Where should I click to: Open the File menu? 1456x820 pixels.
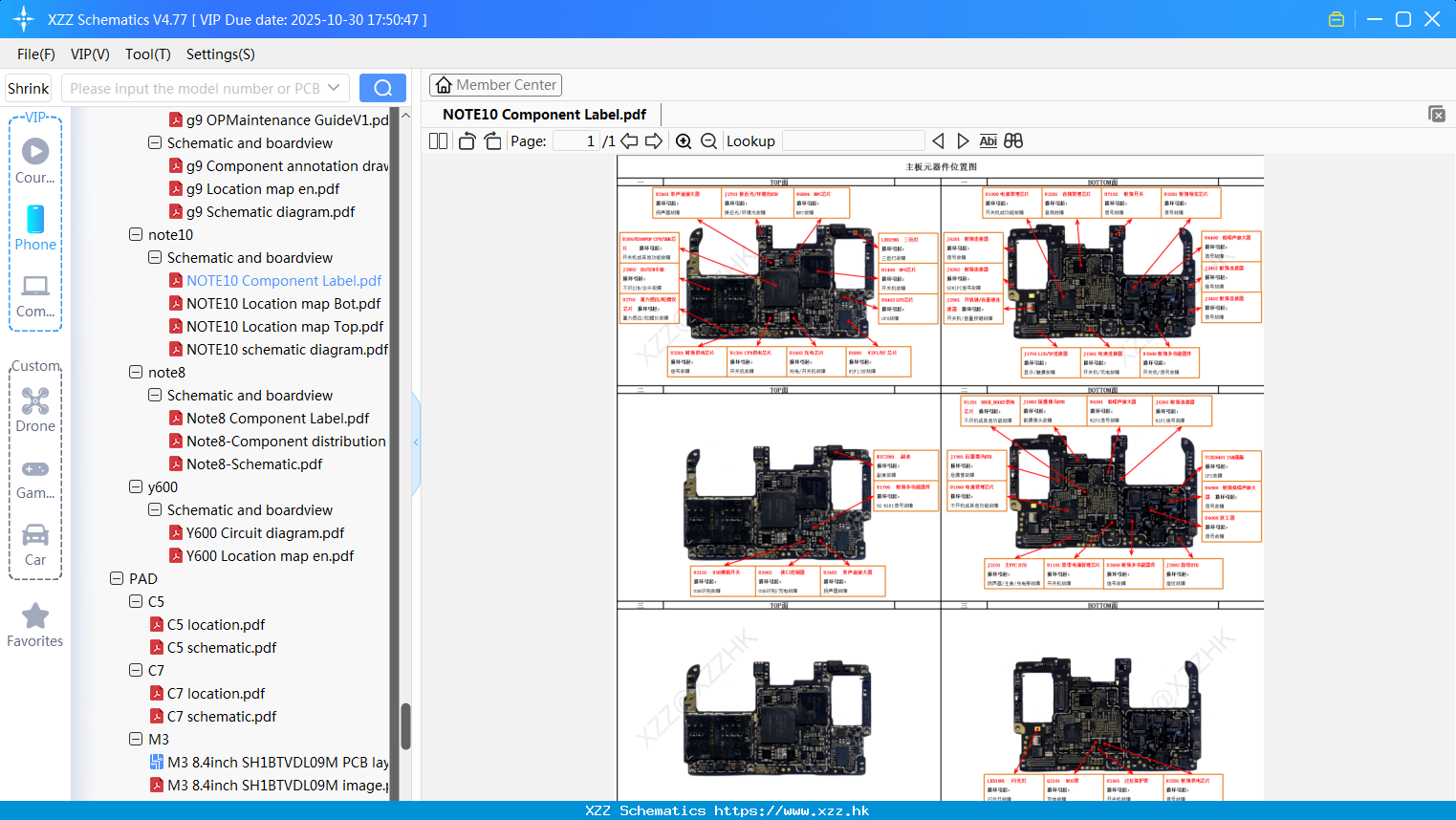tap(36, 54)
